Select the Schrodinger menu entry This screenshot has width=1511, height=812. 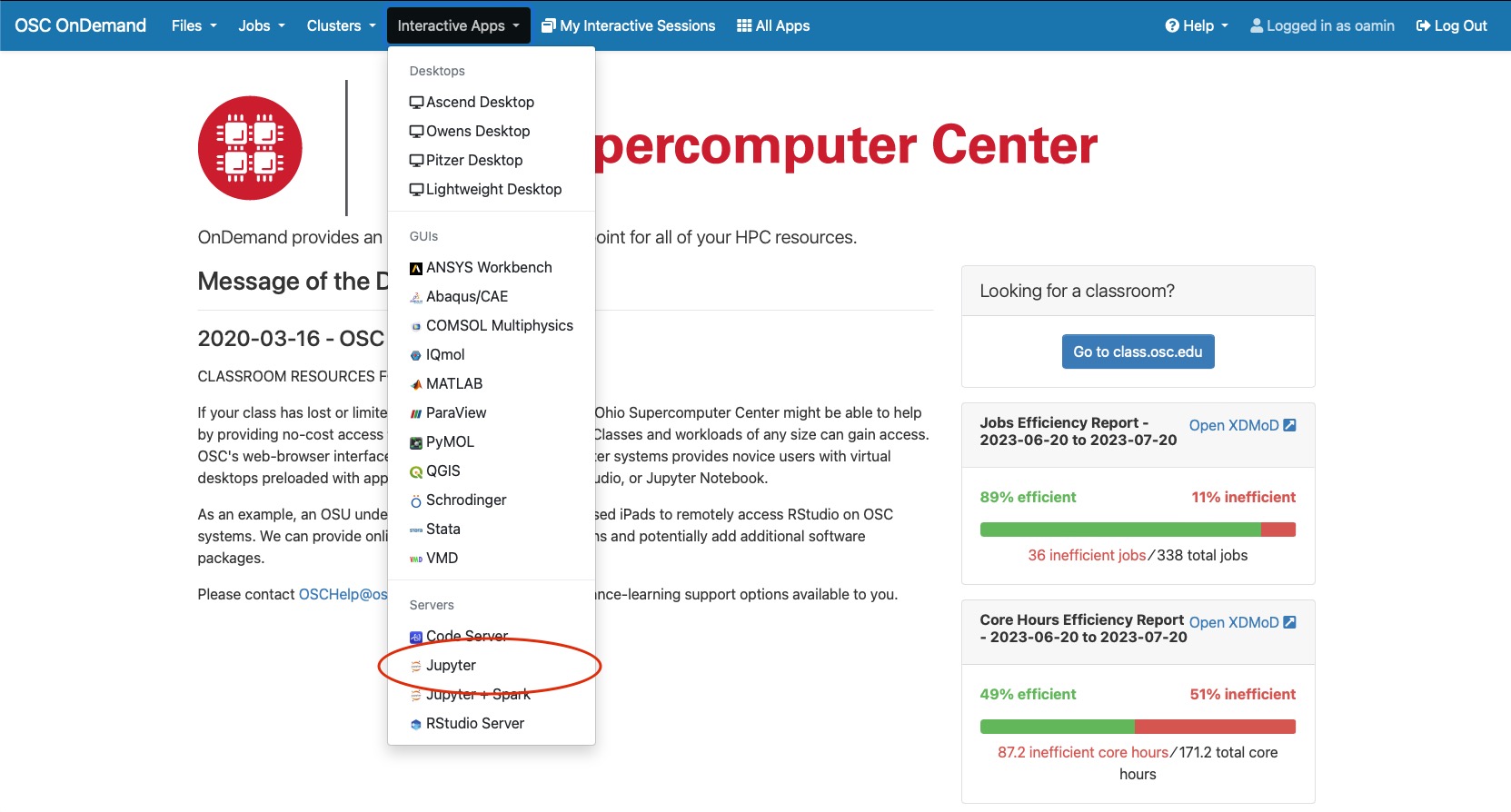point(492,500)
